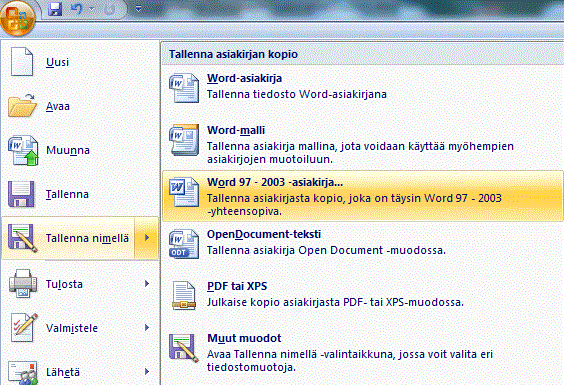Click the Word-malli template icon
Screen dimensions: 564x385
tap(184, 140)
